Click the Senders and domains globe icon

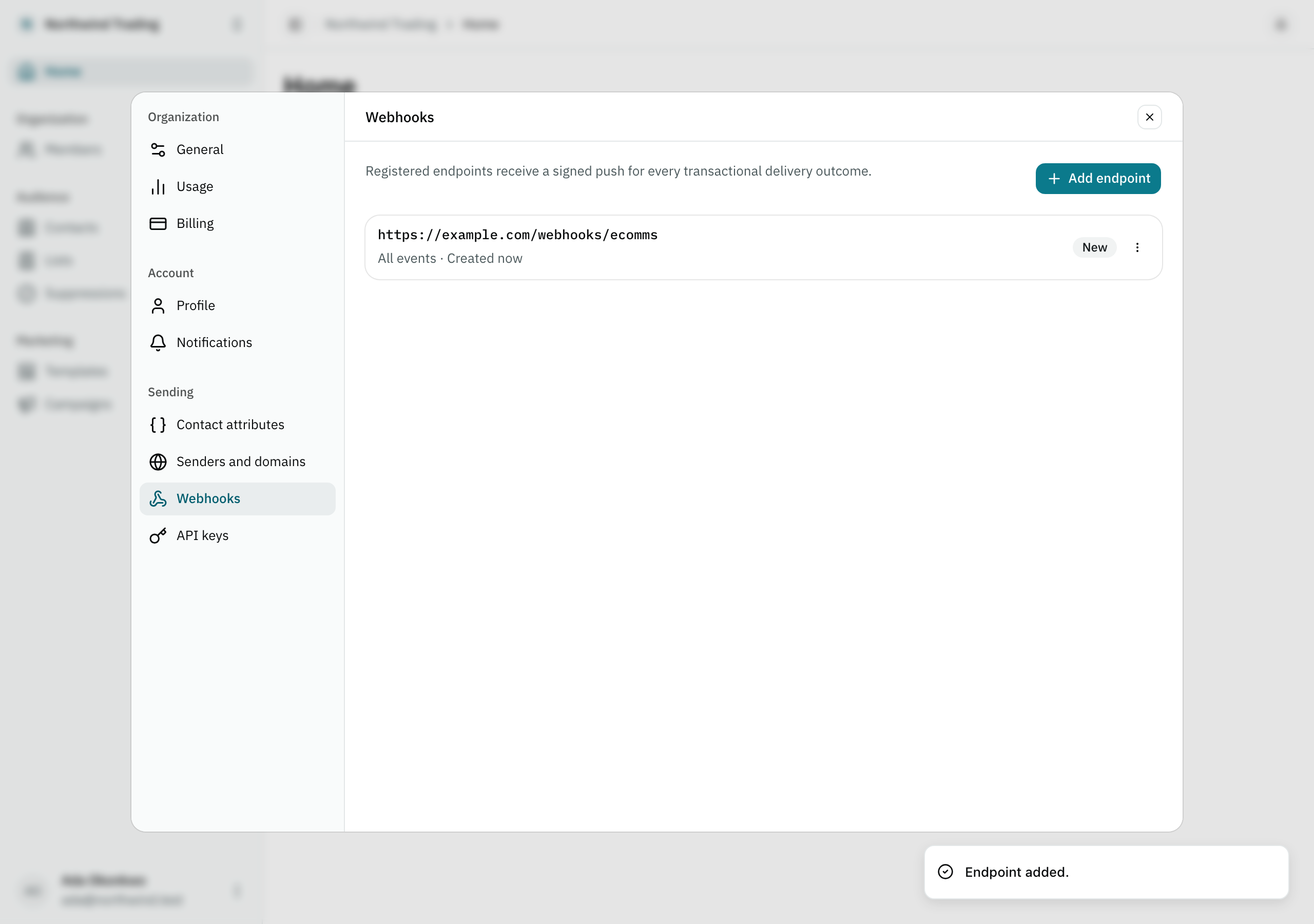(158, 461)
